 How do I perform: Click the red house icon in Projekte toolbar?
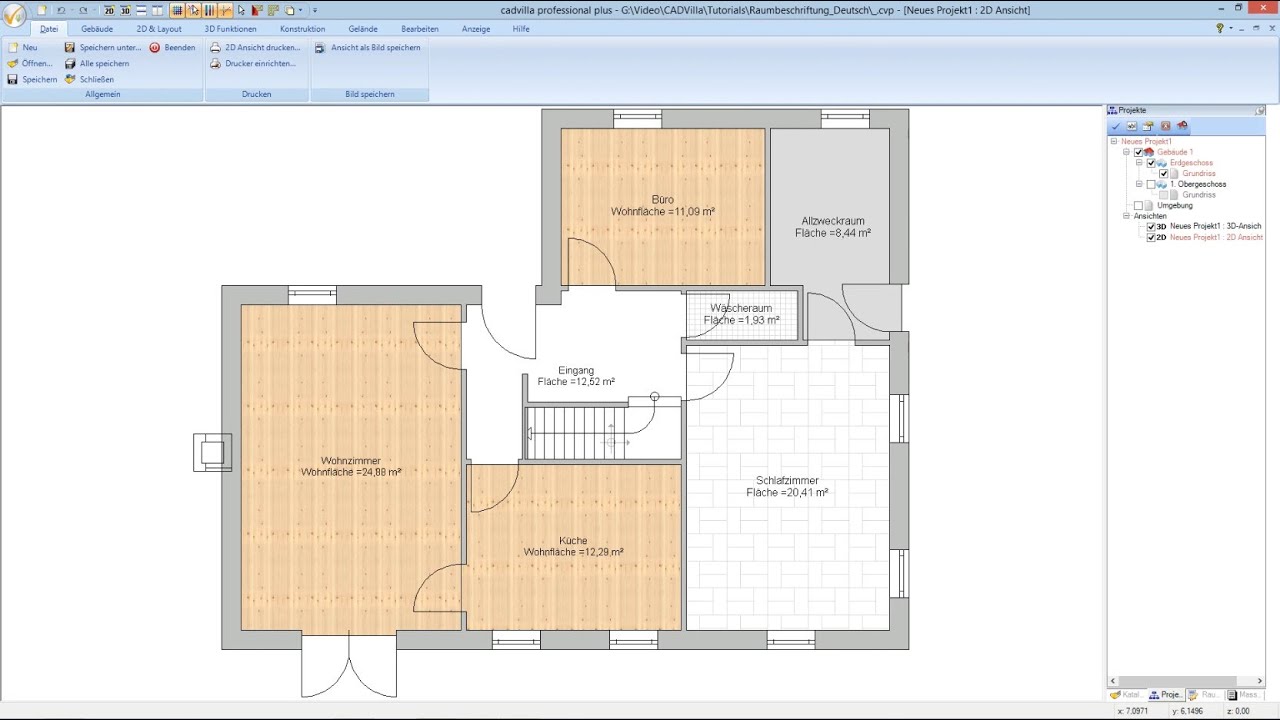pos(1182,126)
